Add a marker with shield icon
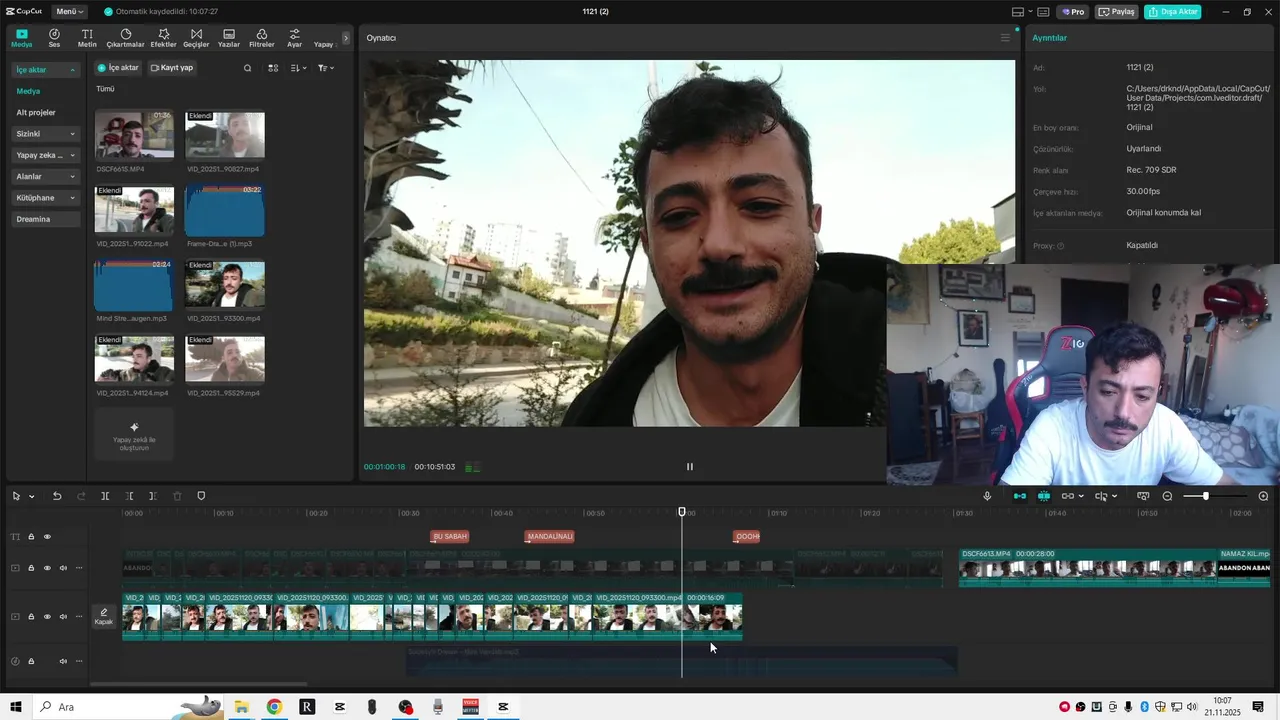 coord(201,496)
